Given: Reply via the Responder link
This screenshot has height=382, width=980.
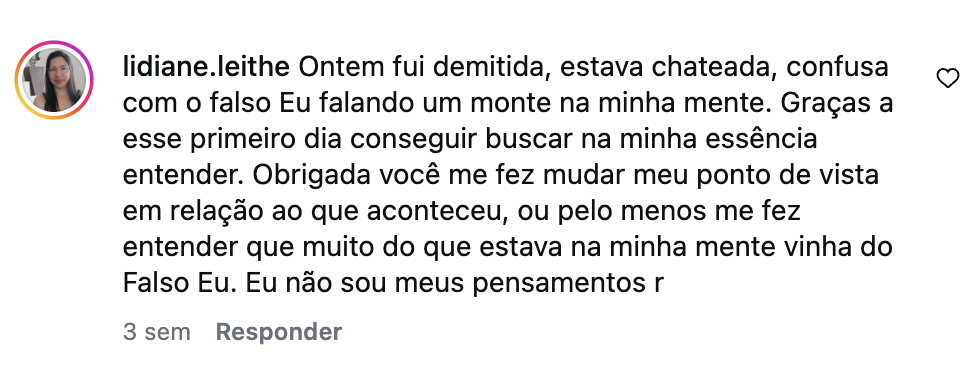Looking at the screenshot, I should [279, 331].
